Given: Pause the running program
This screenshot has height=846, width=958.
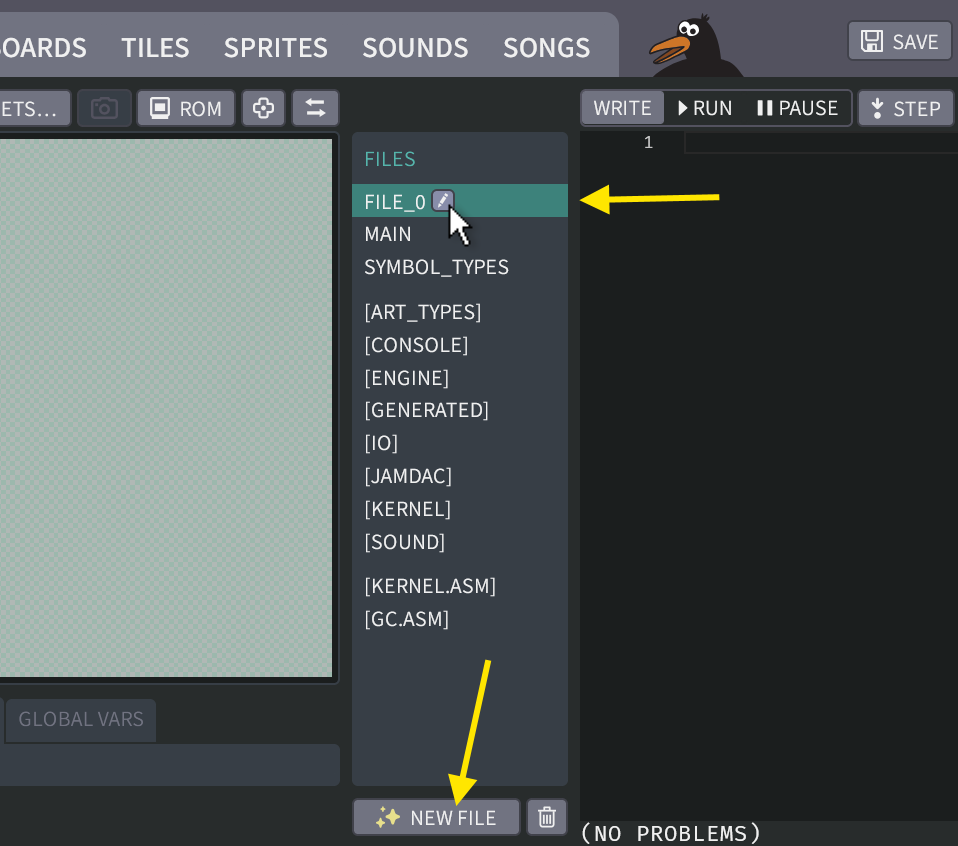Looking at the screenshot, I should coord(797,107).
